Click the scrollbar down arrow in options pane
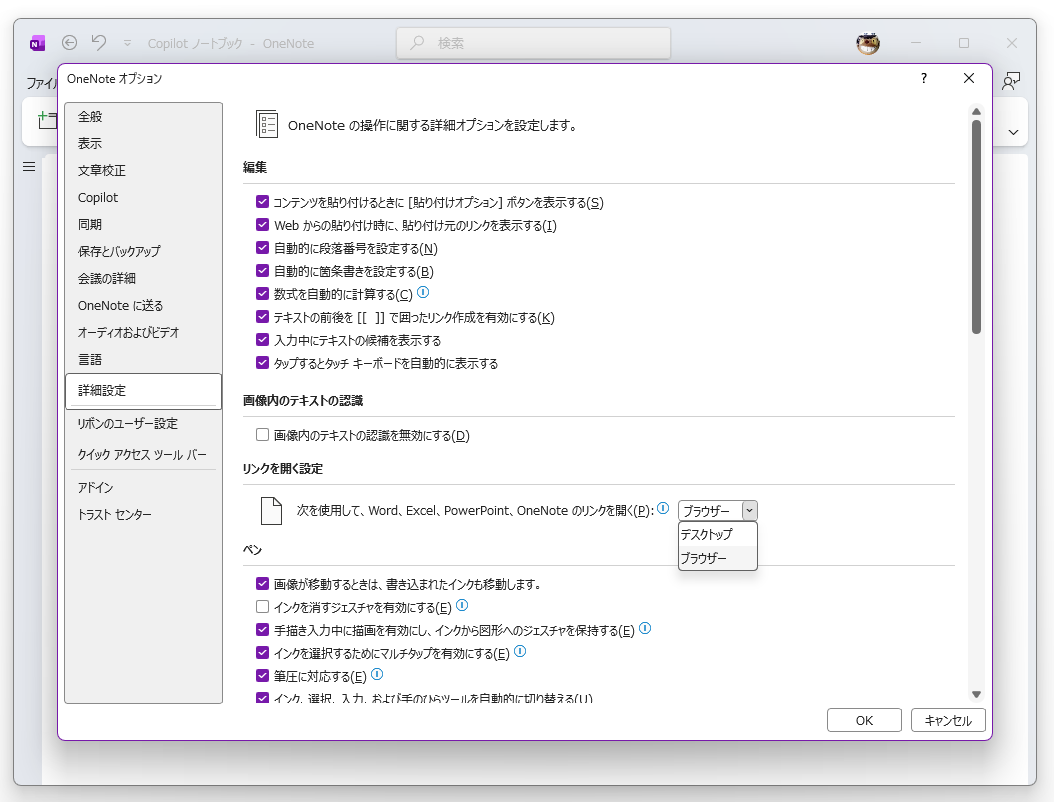The width and height of the screenshot is (1054, 802). pyautogui.click(x=976, y=694)
